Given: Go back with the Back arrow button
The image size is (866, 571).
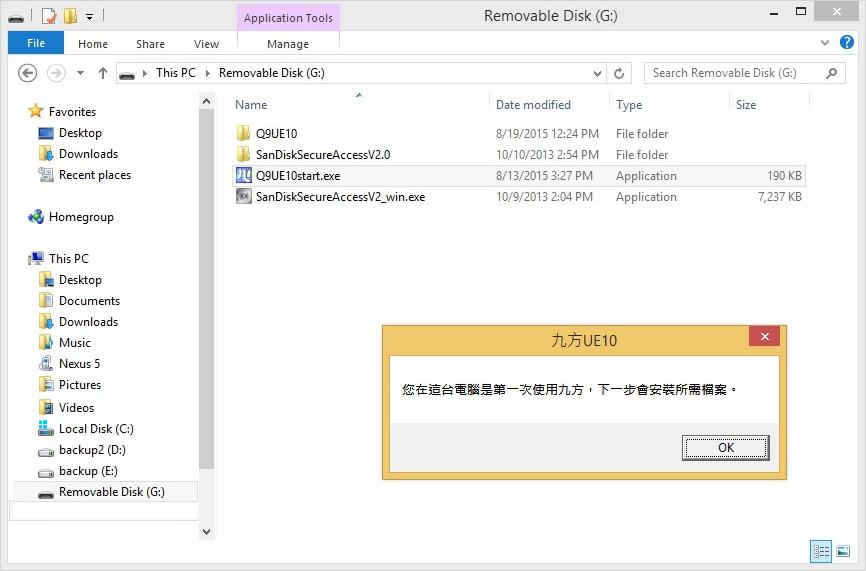Looking at the screenshot, I should click(28, 73).
